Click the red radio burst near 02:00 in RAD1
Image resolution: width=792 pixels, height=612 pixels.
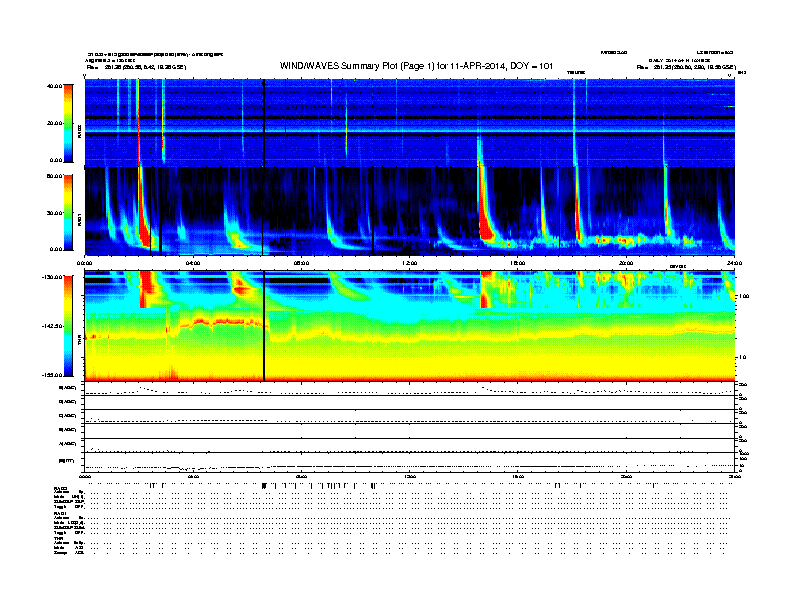pyautogui.click(x=144, y=227)
